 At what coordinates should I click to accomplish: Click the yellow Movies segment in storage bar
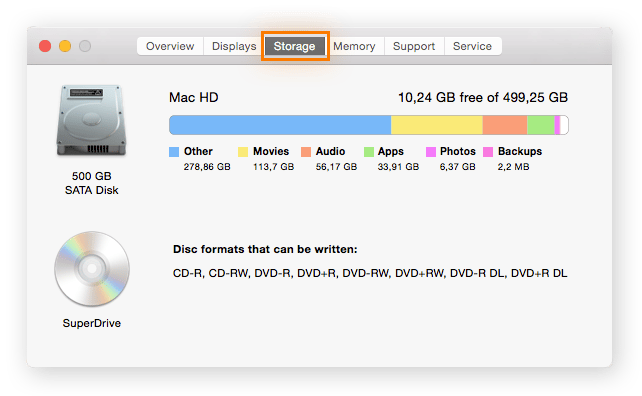pos(437,125)
